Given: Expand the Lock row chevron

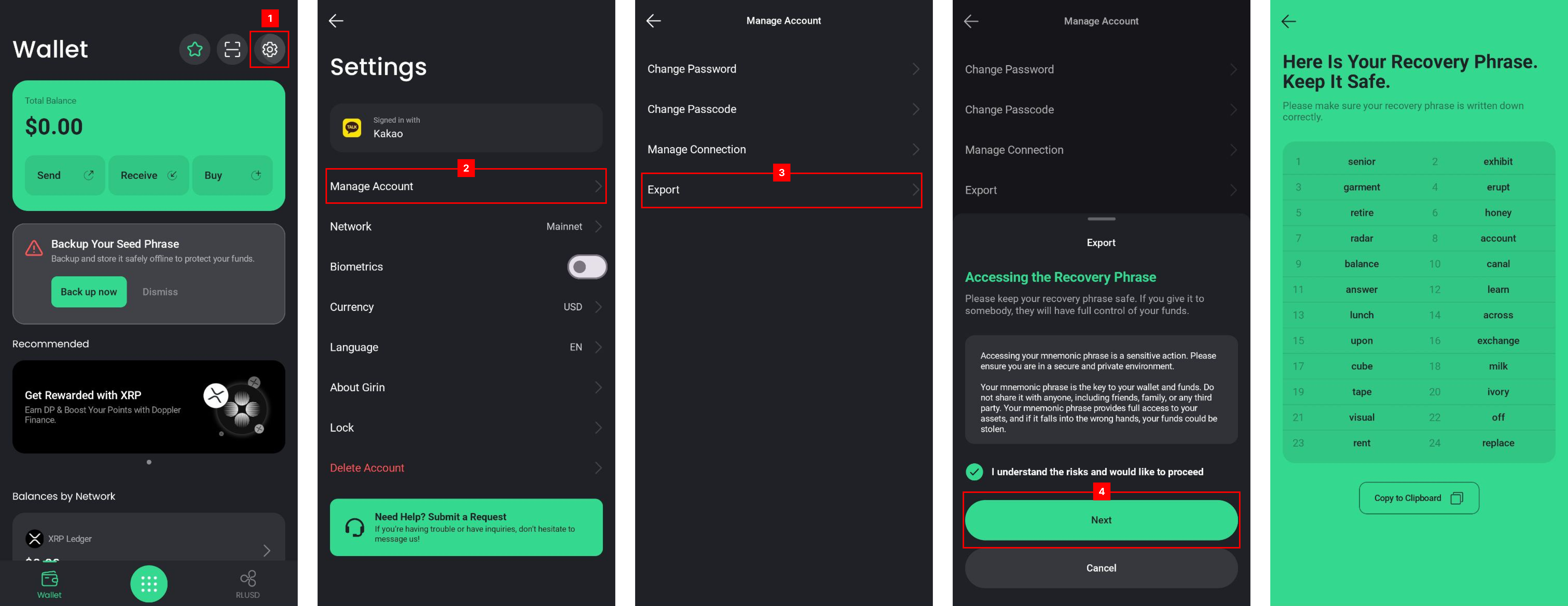Looking at the screenshot, I should (598, 427).
